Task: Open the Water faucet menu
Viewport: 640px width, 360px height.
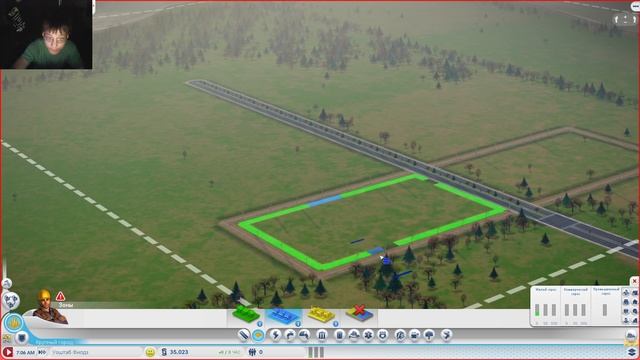Action: pyautogui.click(x=290, y=335)
